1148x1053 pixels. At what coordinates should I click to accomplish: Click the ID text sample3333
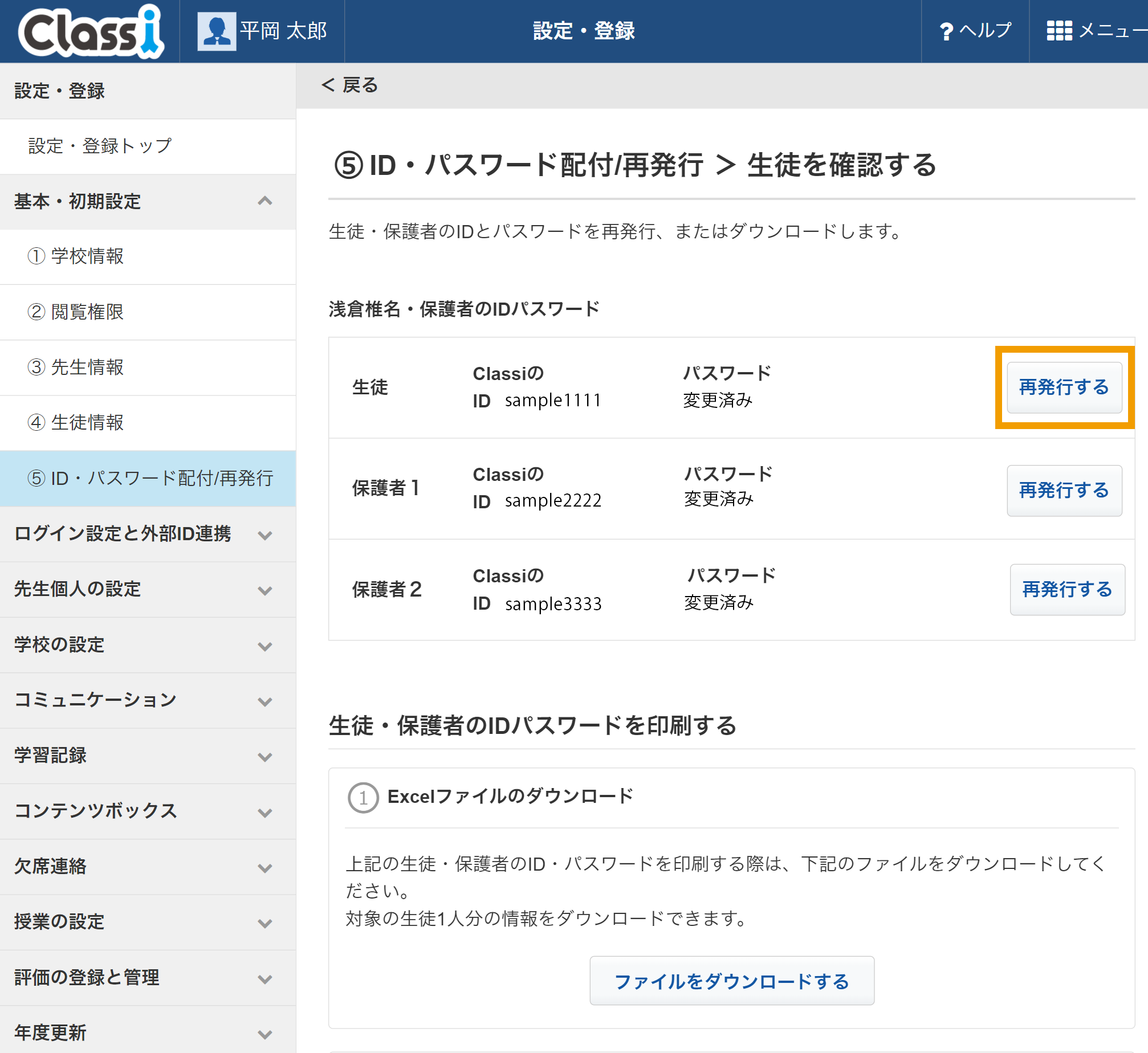[553, 603]
